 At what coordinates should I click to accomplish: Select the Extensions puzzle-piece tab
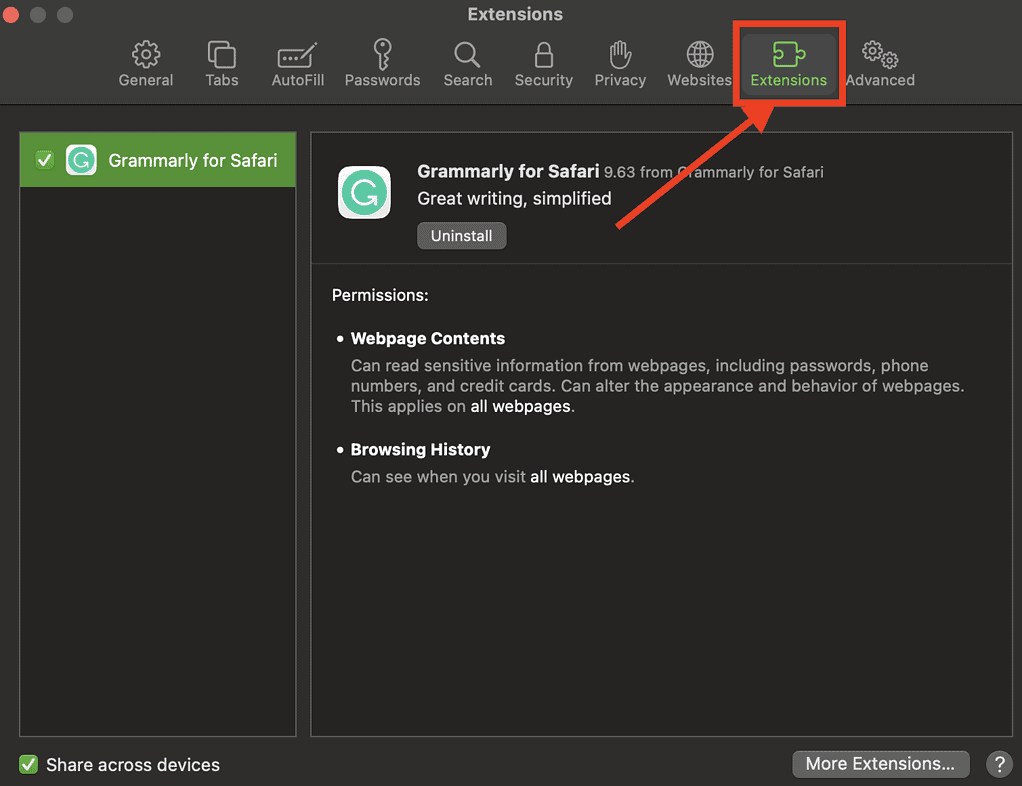click(x=789, y=64)
